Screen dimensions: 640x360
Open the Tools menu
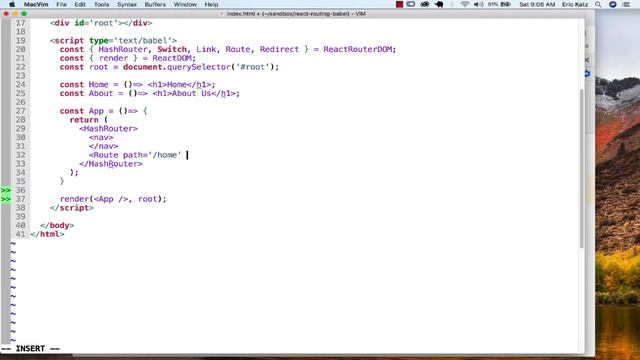point(101,4)
